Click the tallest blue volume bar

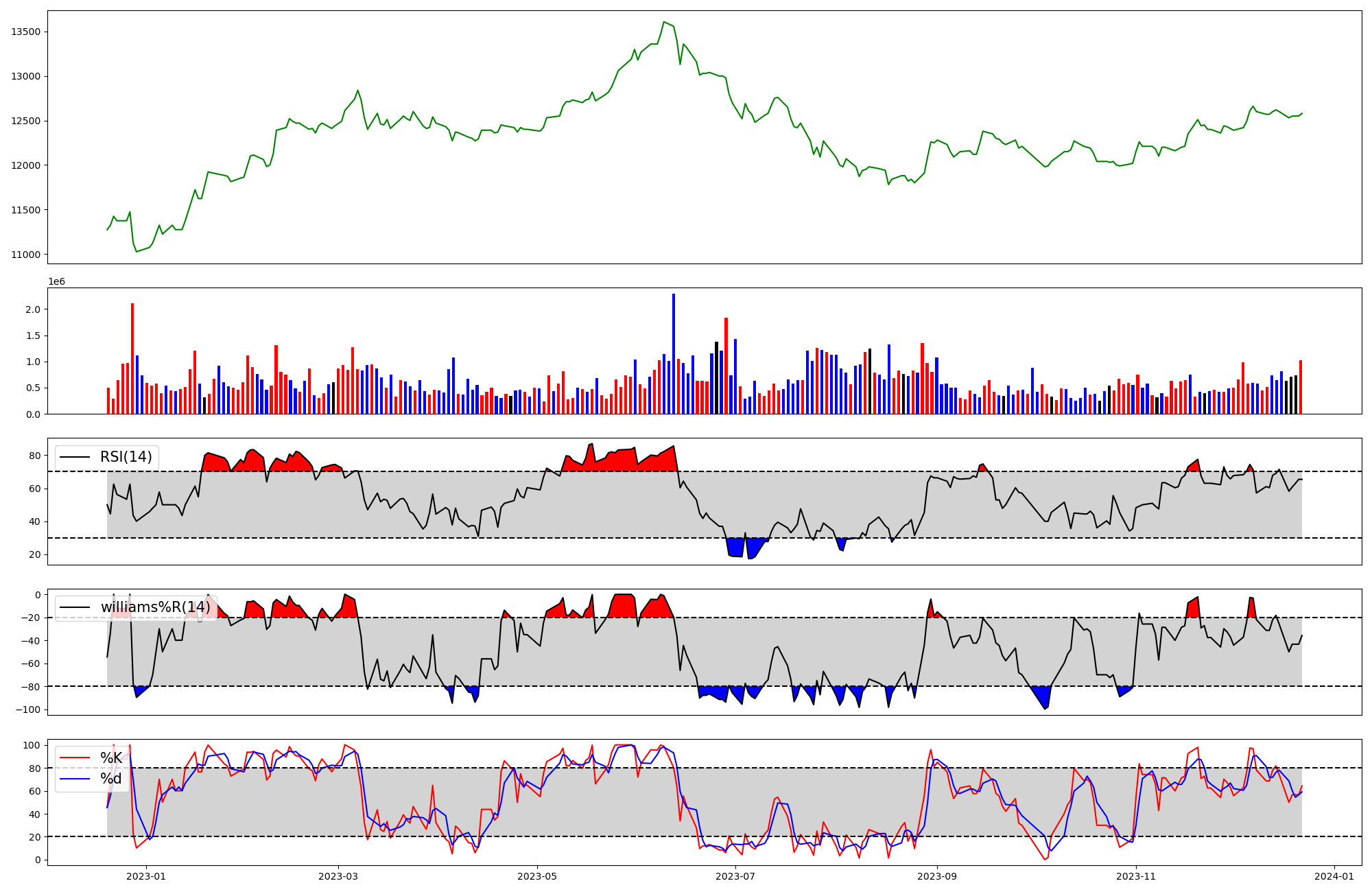(x=674, y=353)
